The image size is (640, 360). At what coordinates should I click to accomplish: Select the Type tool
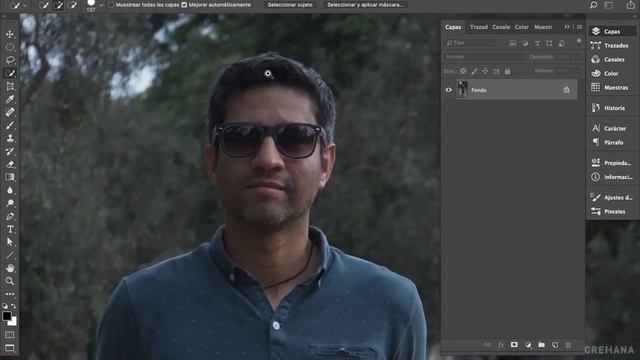pos(10,229)
